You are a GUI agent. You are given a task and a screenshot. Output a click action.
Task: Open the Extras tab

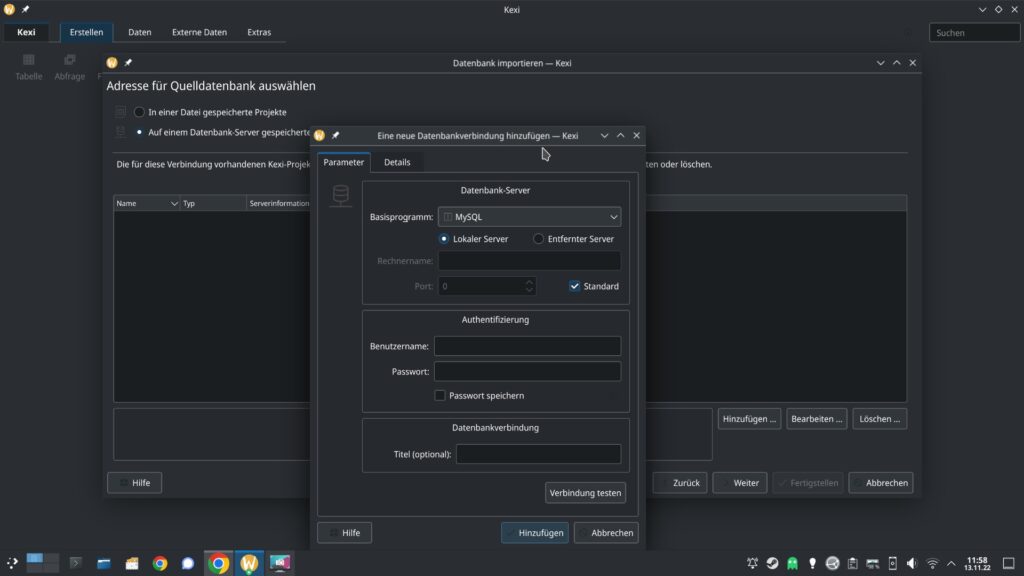(259, 32)
